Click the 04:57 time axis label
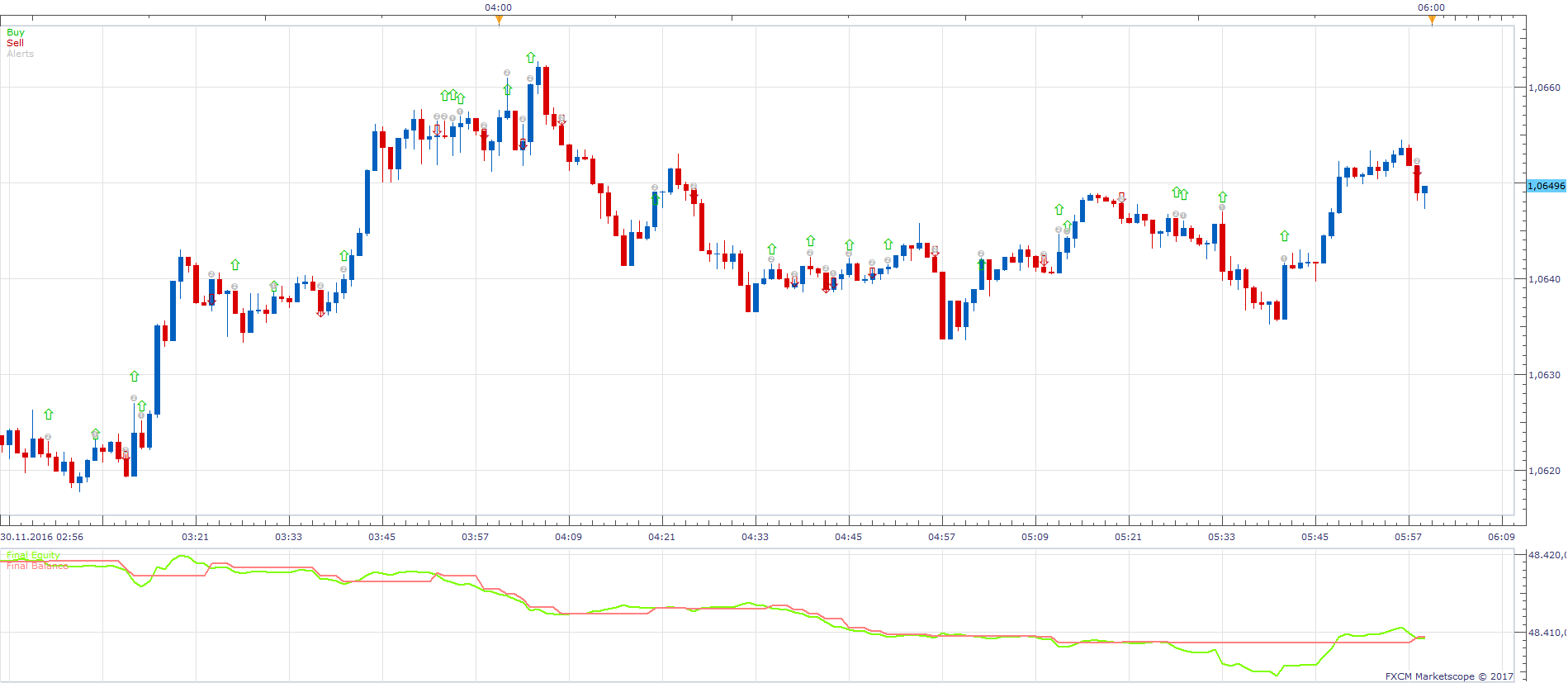 (x=942, y=537)
